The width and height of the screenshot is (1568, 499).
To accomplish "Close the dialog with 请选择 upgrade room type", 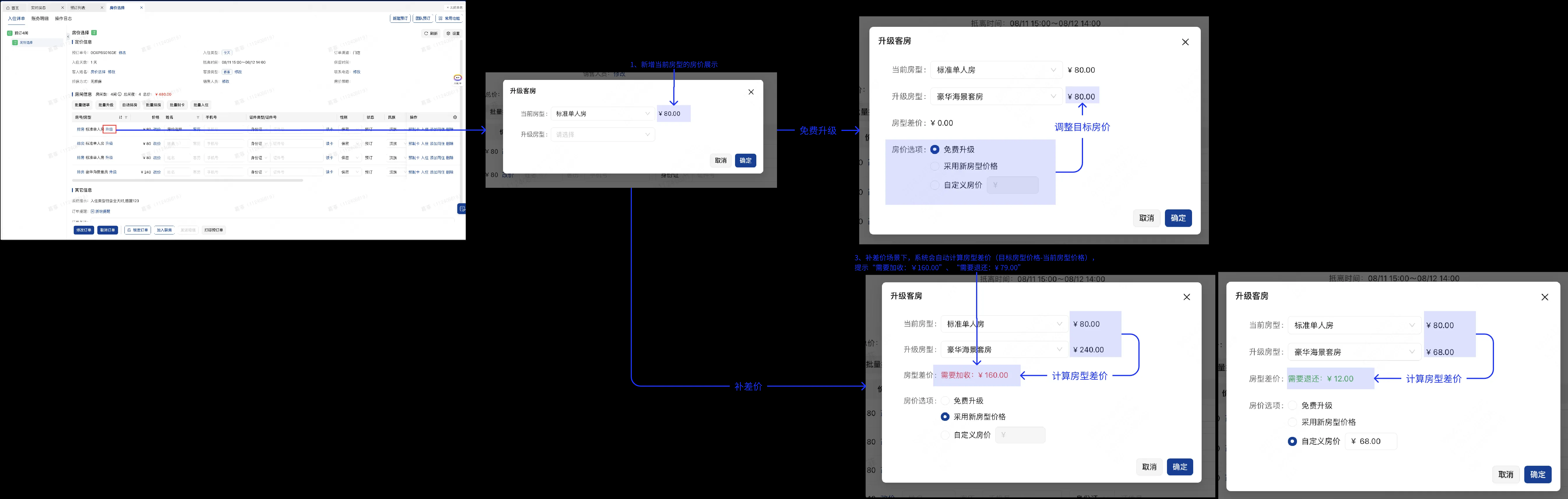I will [x=750, y=92].
